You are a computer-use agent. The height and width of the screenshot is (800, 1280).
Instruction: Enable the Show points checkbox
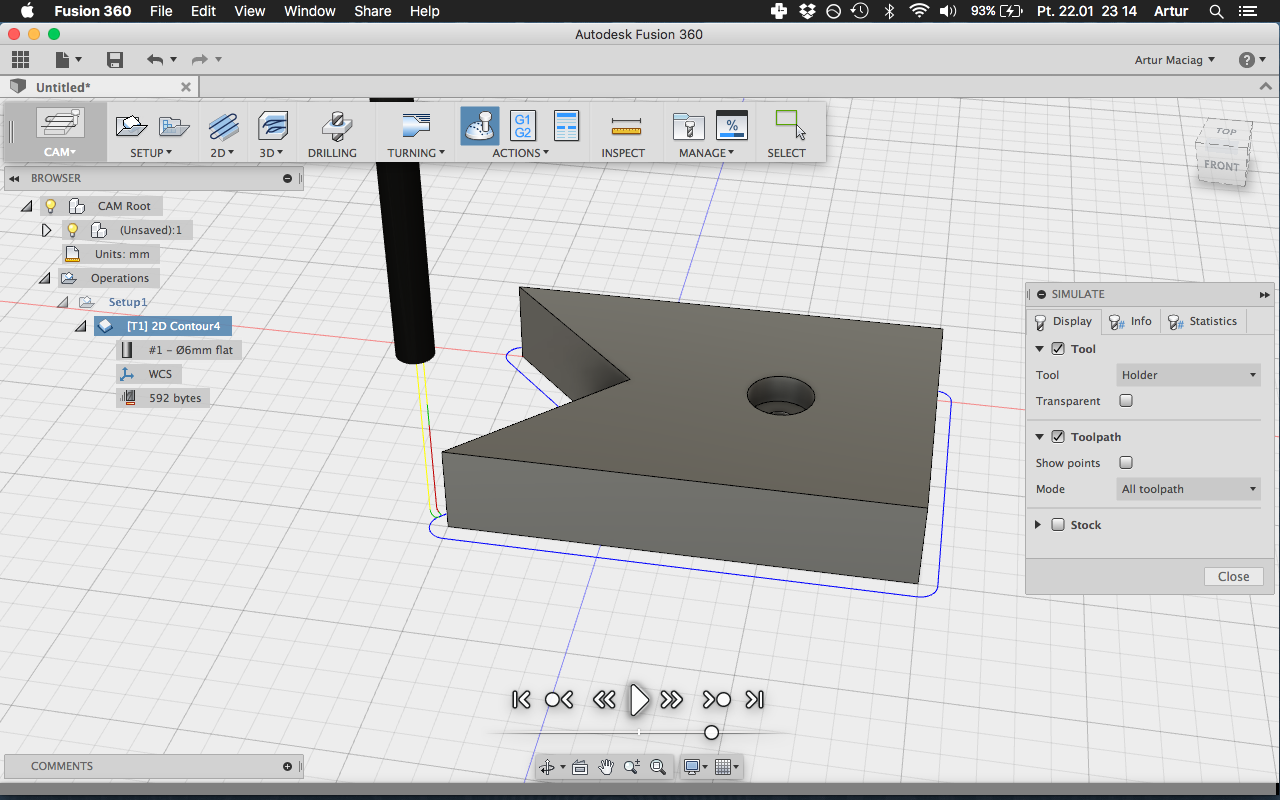coord(1126,463)
